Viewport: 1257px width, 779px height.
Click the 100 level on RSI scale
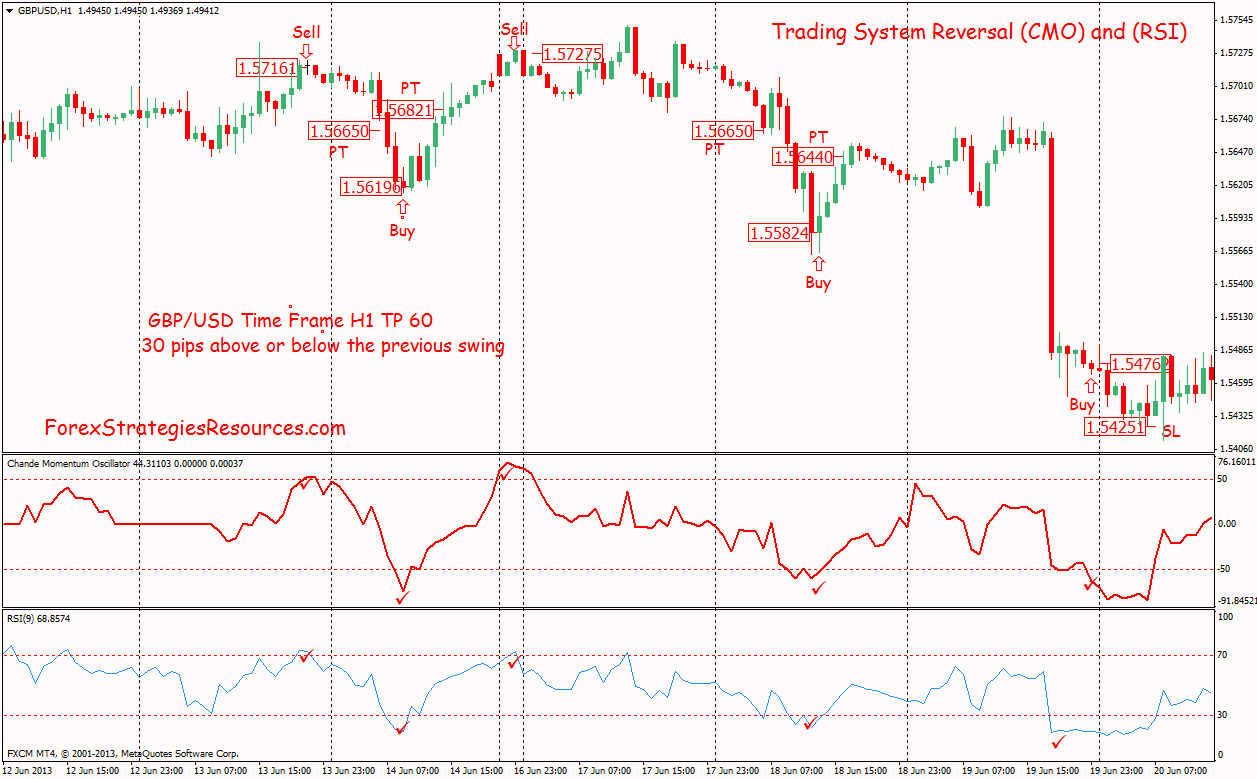pos(1227,618)
